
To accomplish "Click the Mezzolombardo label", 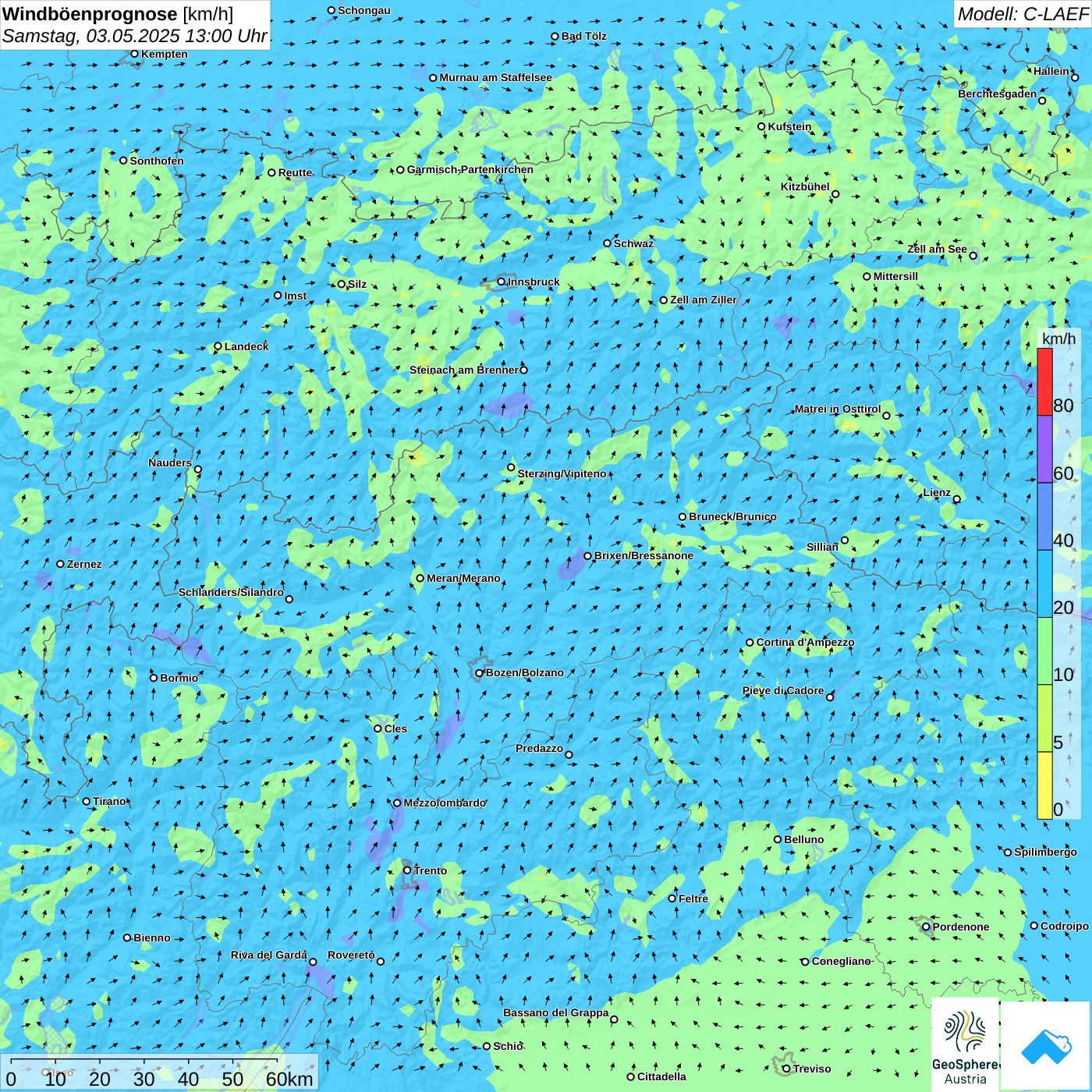I will click(x=445, y=803).
